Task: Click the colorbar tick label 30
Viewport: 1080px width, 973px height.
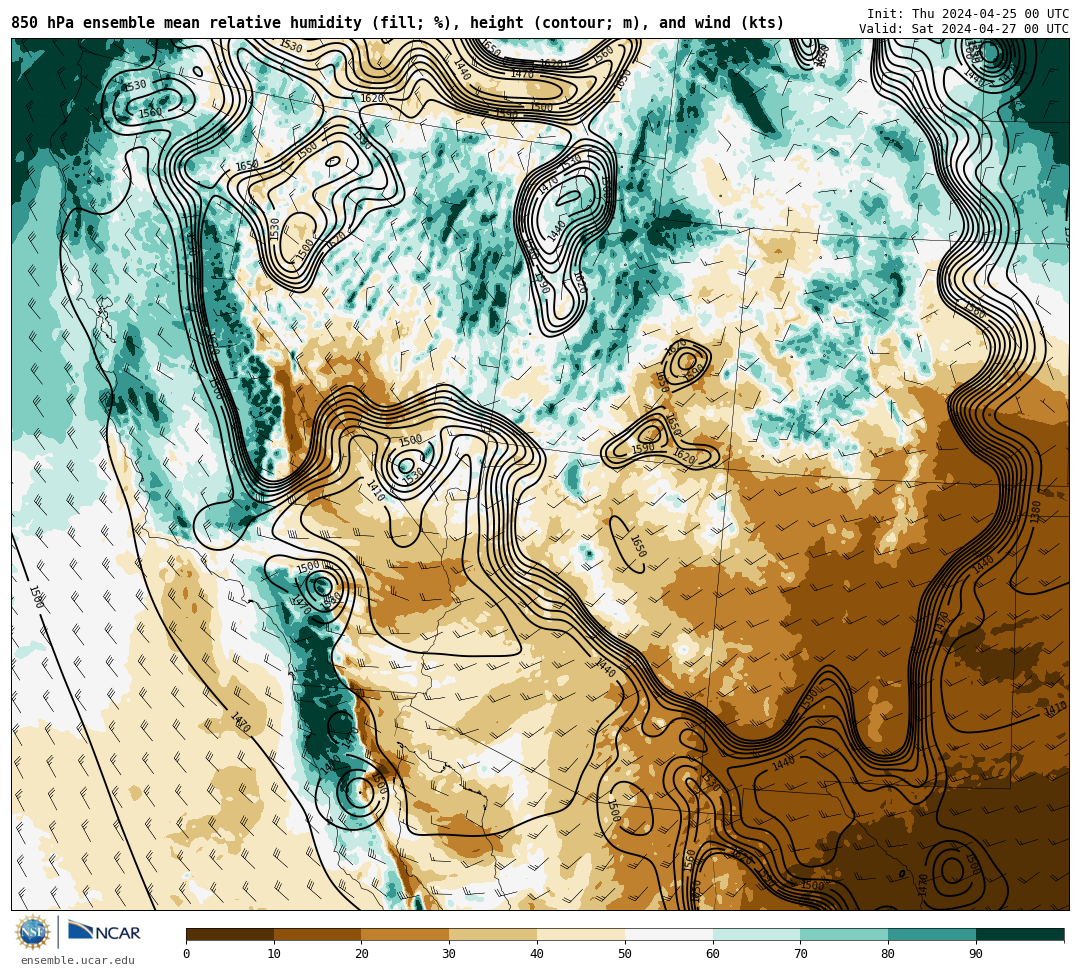Action: tap(450, 954)
